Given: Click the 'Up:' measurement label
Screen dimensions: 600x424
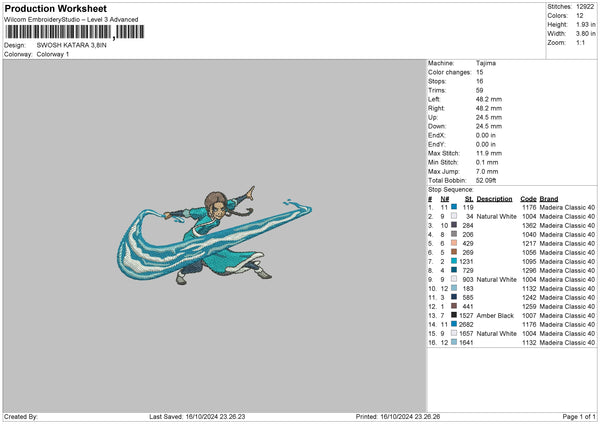Looking at the screenshot, I should [x=433, y=117].
